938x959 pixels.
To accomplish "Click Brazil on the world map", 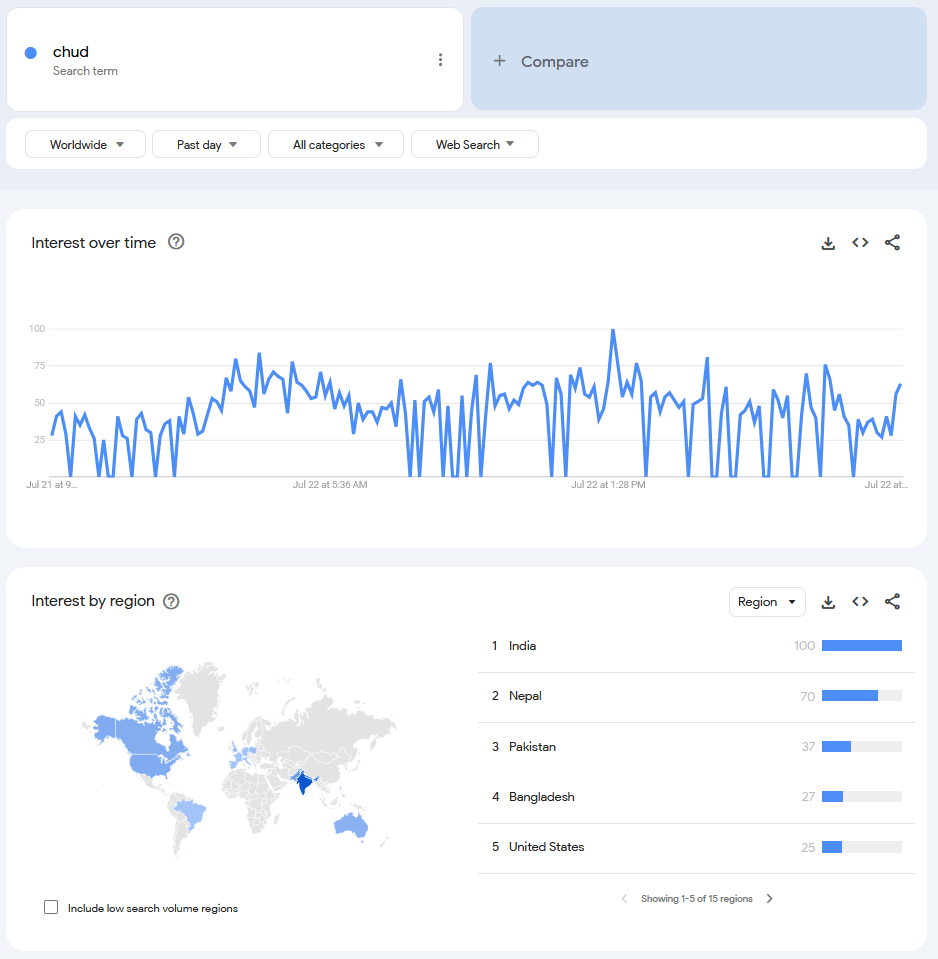I will (191, 813).
